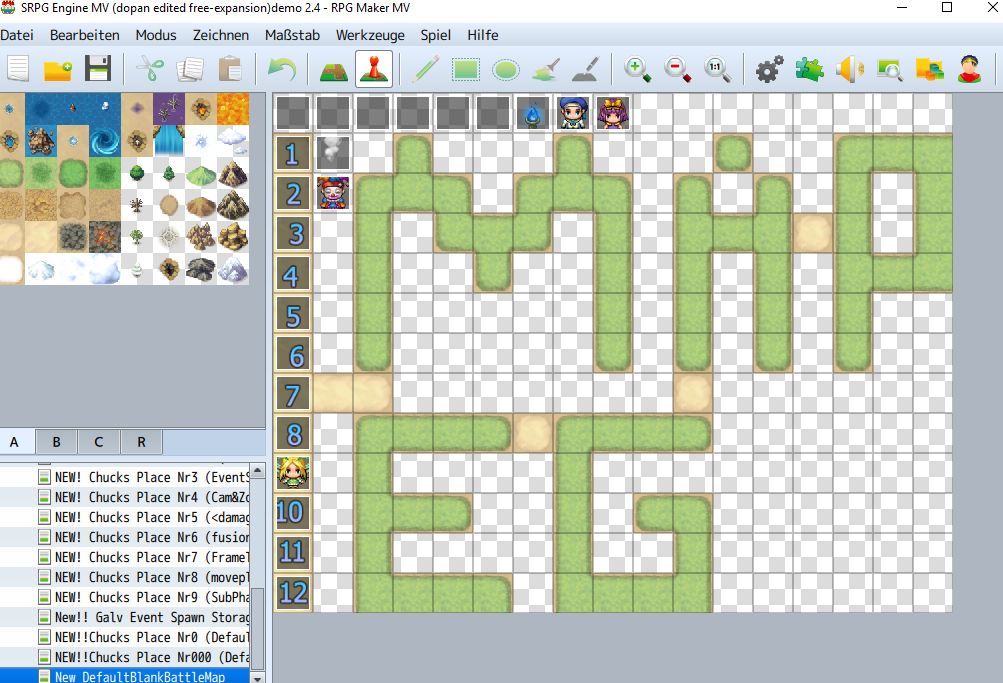Click map list scrollbar up arrow
The image size is (1003, 683).
[x=258, y=471]
